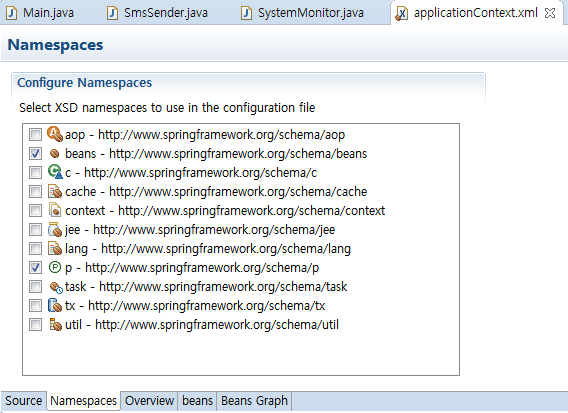Screen dimensions: 568x413
Task: Enable the aop namespace checkbox
Action: click(x=35, y=135)
